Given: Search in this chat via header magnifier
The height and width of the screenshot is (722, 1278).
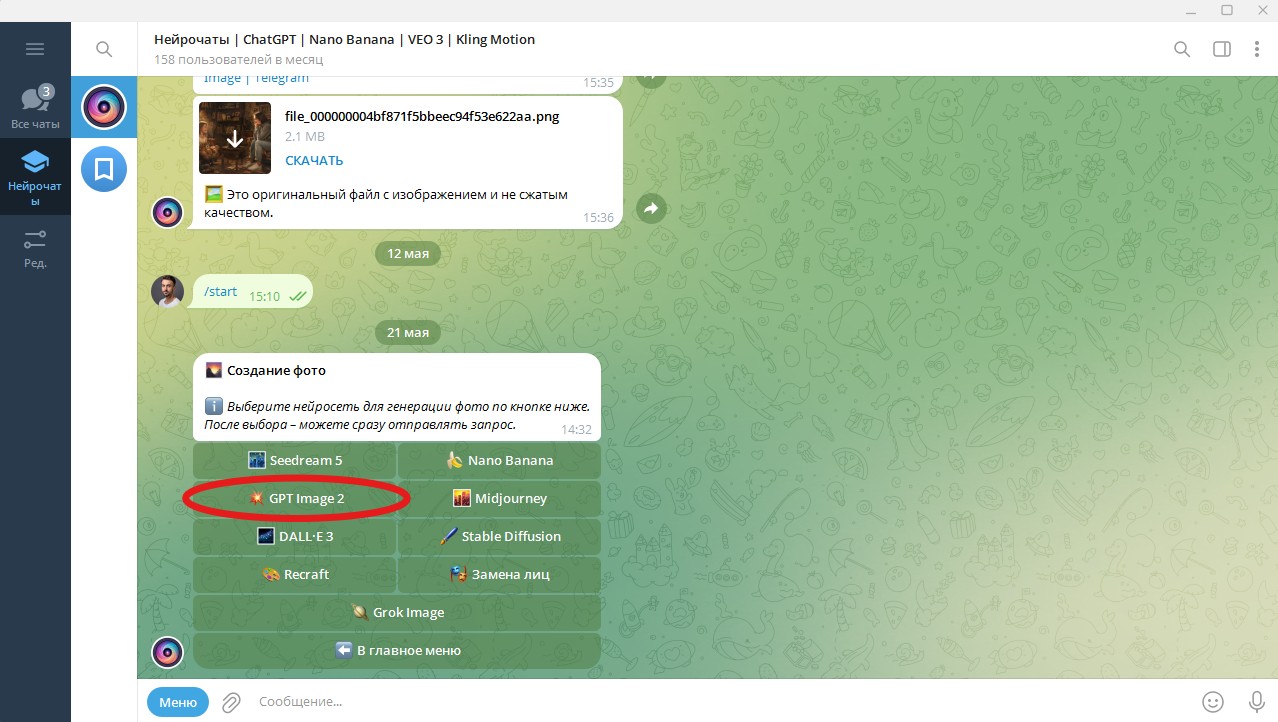Looking at the screenshot, I should [x=1182, y=49].
